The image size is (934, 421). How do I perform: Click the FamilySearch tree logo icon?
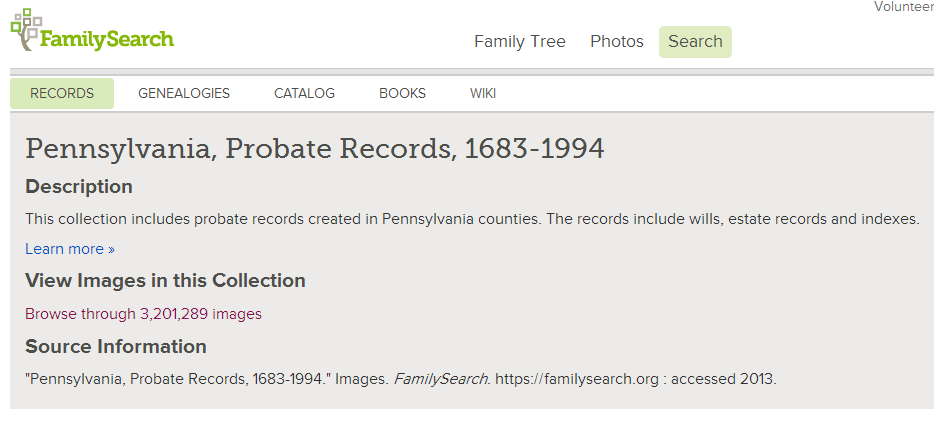click(x=26, y=30)
